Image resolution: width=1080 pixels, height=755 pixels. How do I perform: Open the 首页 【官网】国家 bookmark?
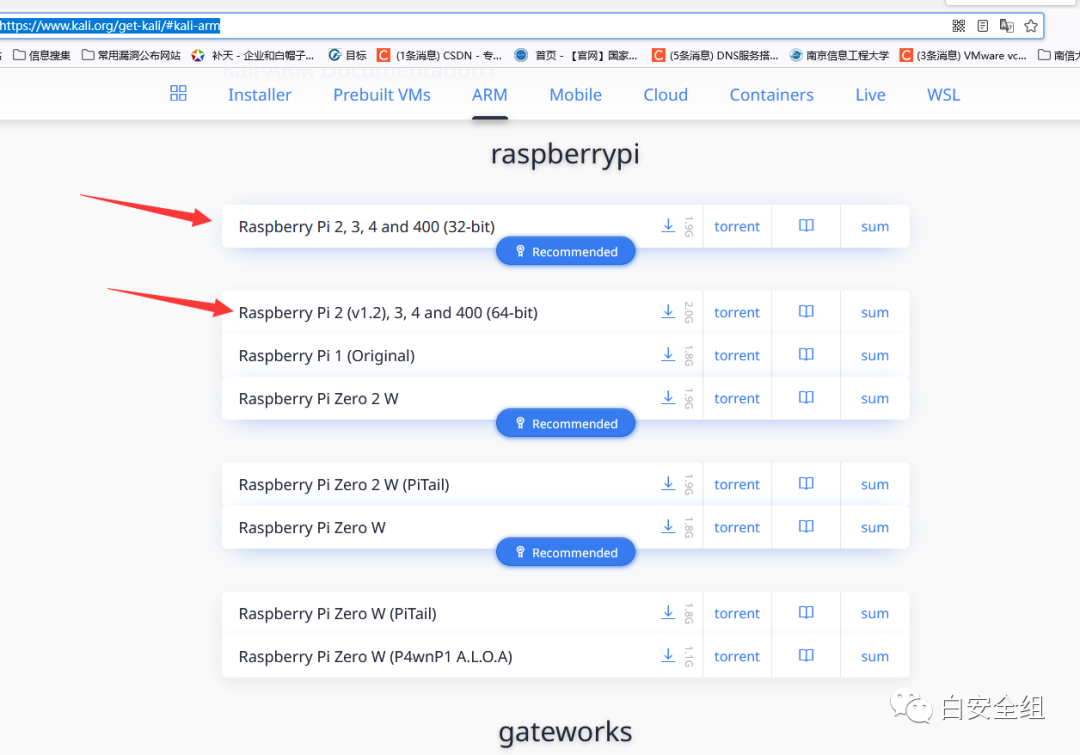tap(576, 55)
